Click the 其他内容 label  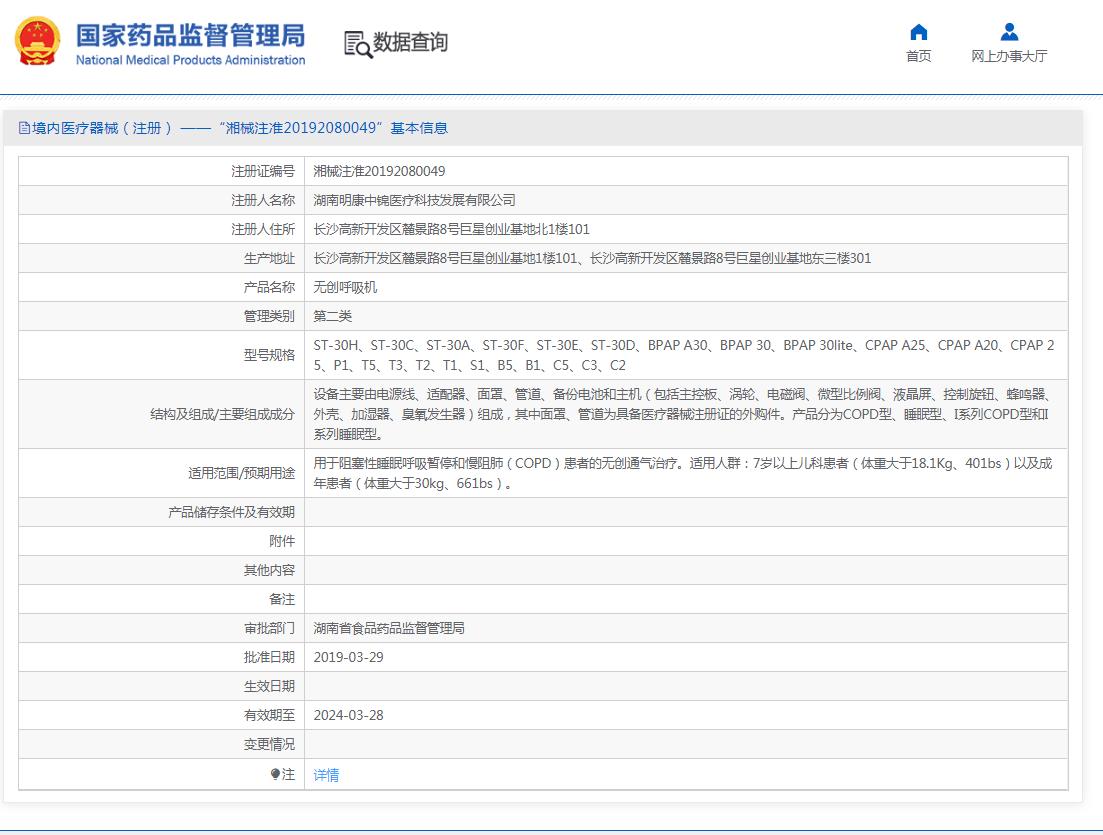[x=269, y=570]
